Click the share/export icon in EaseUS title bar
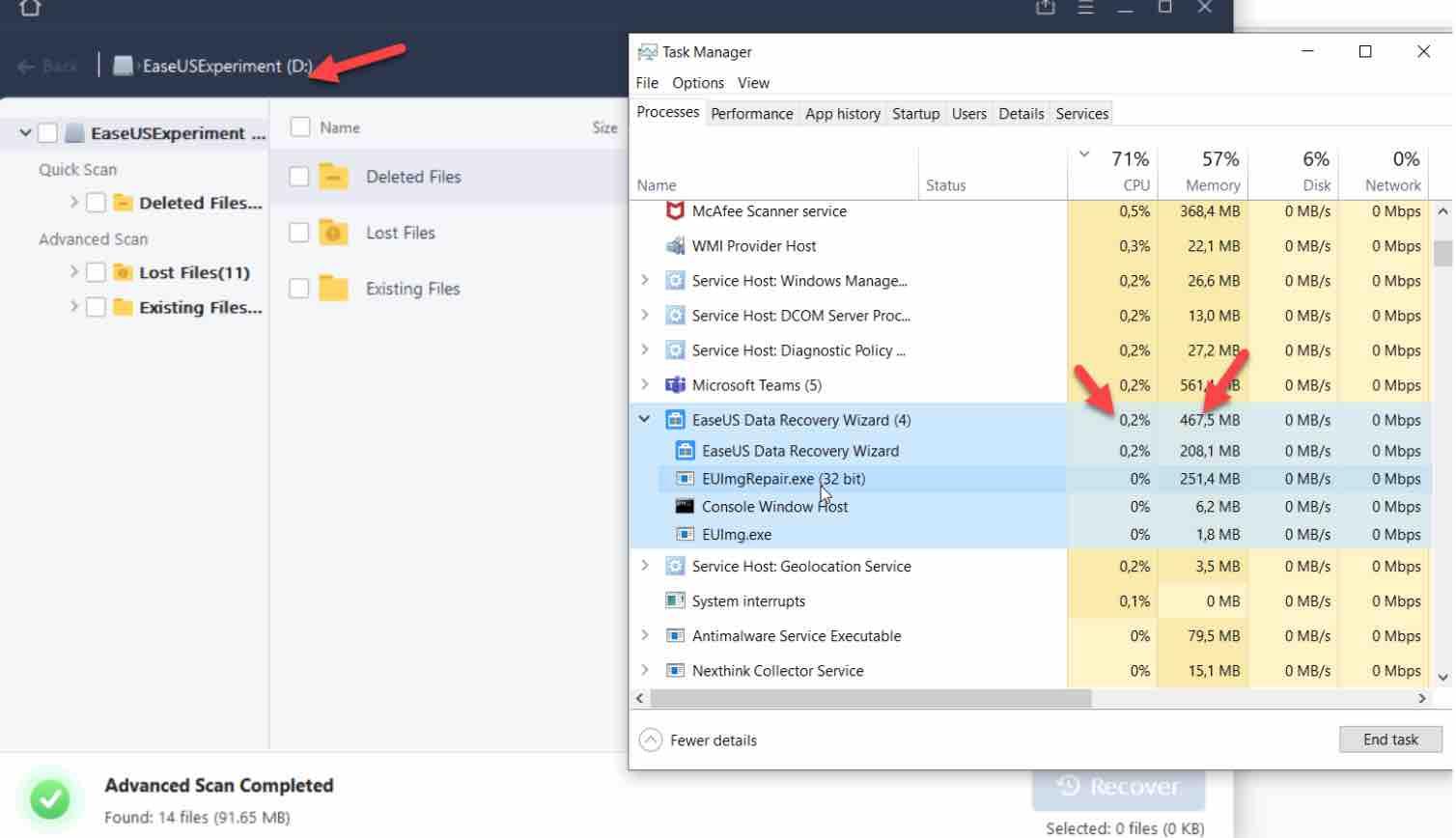Viewport: 1456px width, 838px height. (1046, 7)
